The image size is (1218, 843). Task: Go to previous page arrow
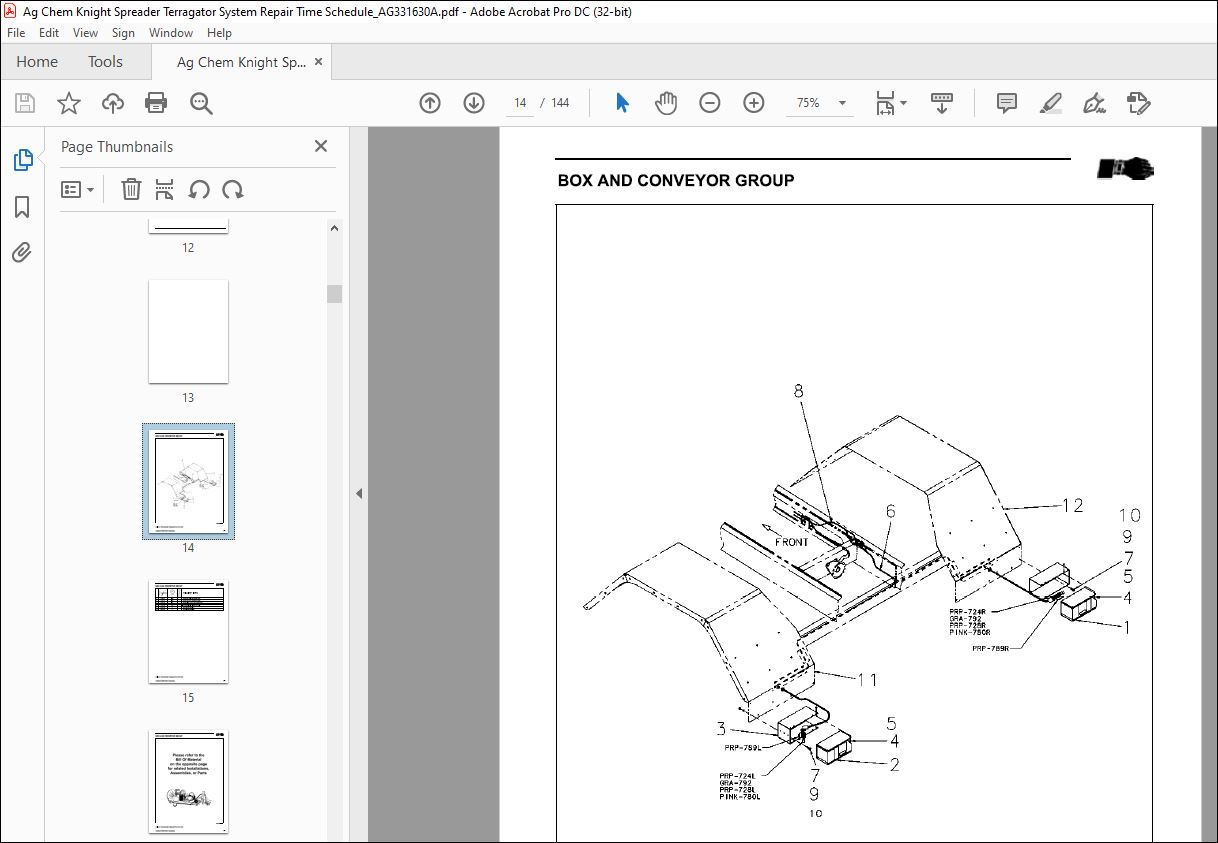coord(430,103)
